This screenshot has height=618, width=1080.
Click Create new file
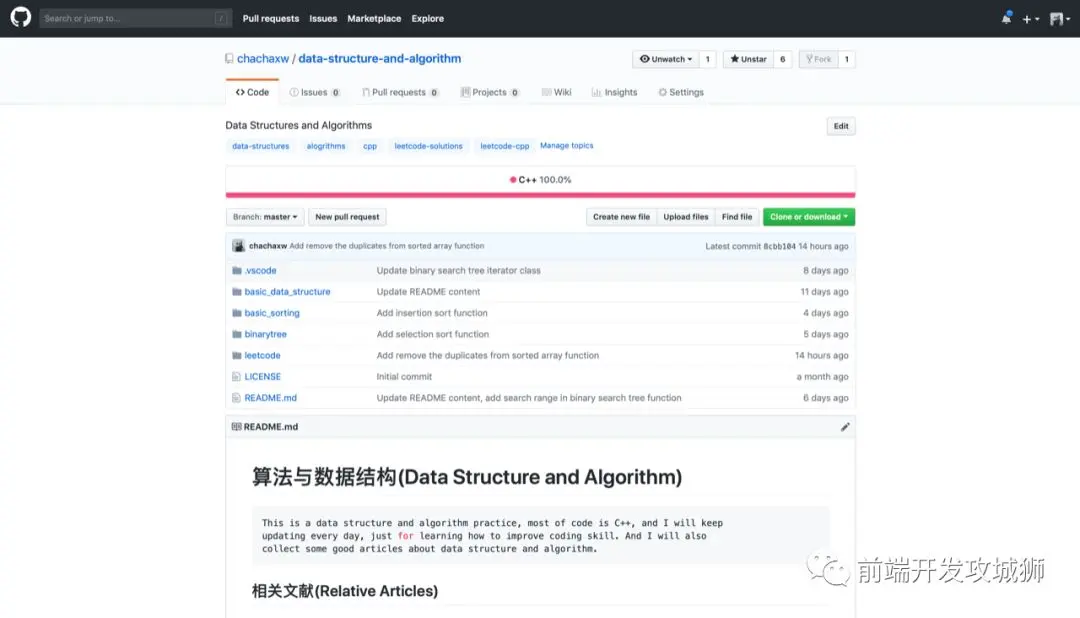click(621, 217)
